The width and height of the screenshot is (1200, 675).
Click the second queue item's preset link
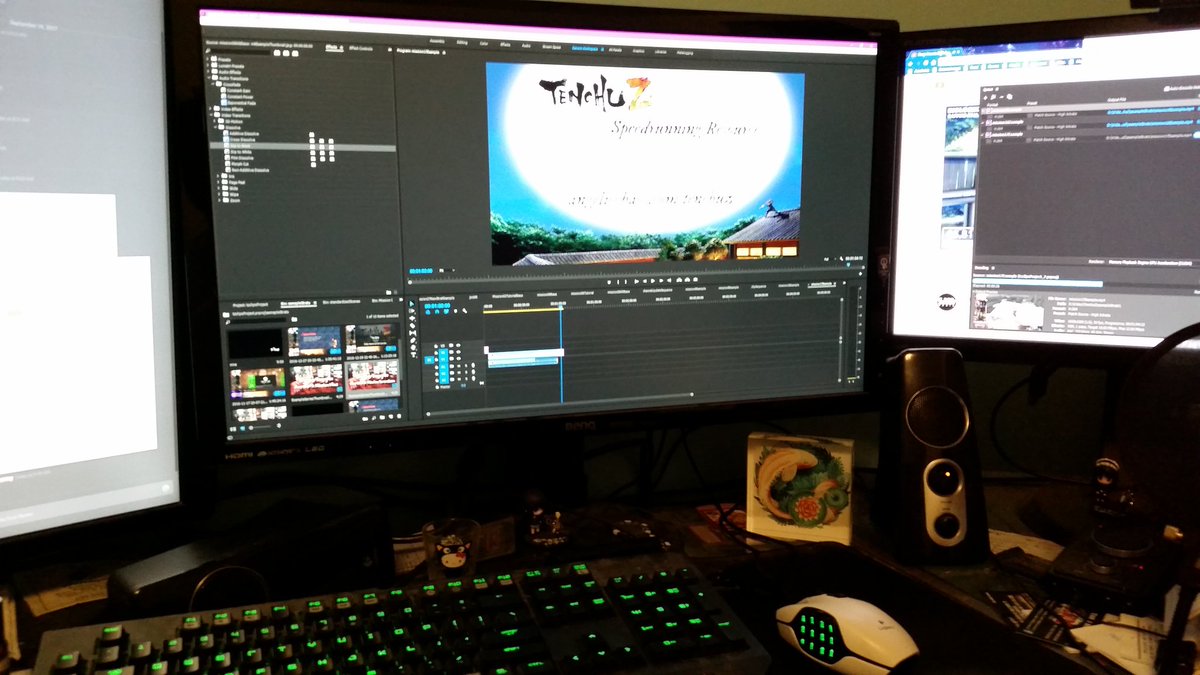[1054, 126]
